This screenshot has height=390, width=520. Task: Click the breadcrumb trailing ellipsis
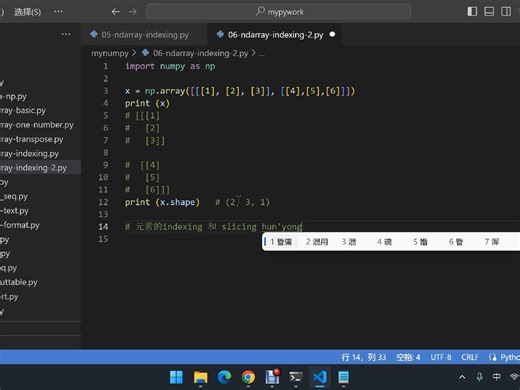tap(262, 54)
